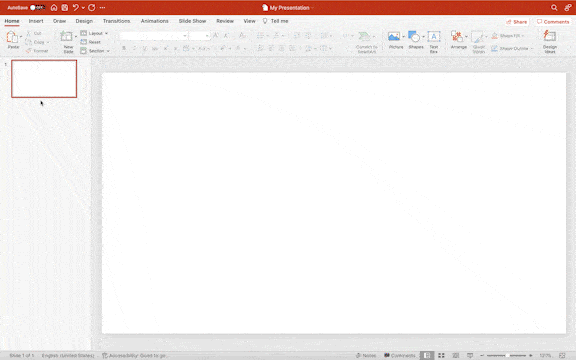Click the Increase Font Size icon
576x360 pixels.
pyautogui.click(x=216, y=36)
